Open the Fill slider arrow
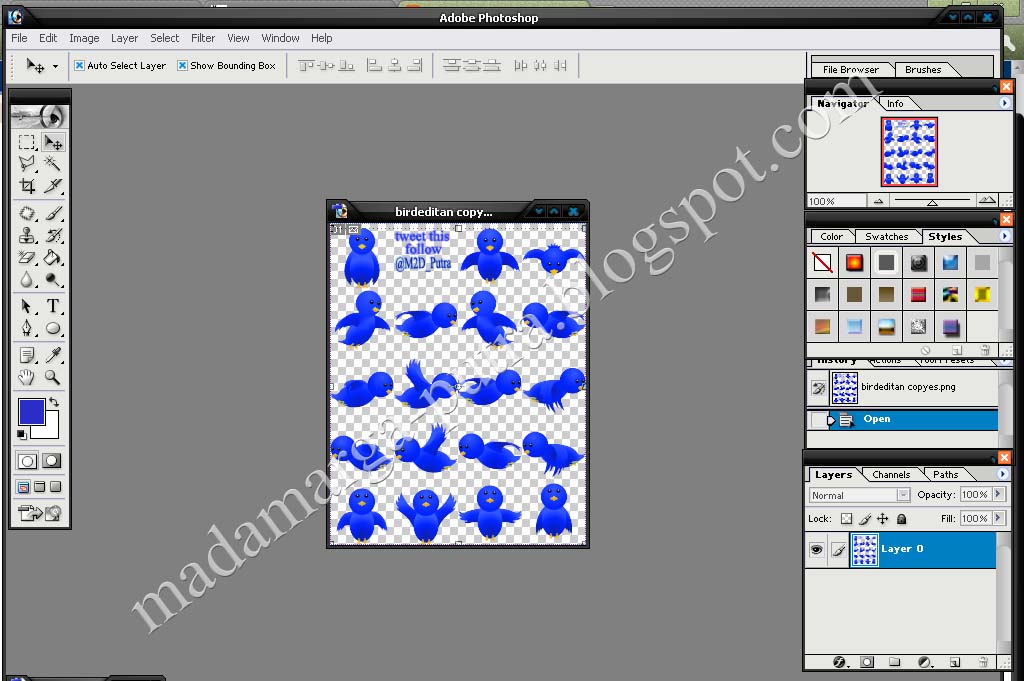 (998, 518)
